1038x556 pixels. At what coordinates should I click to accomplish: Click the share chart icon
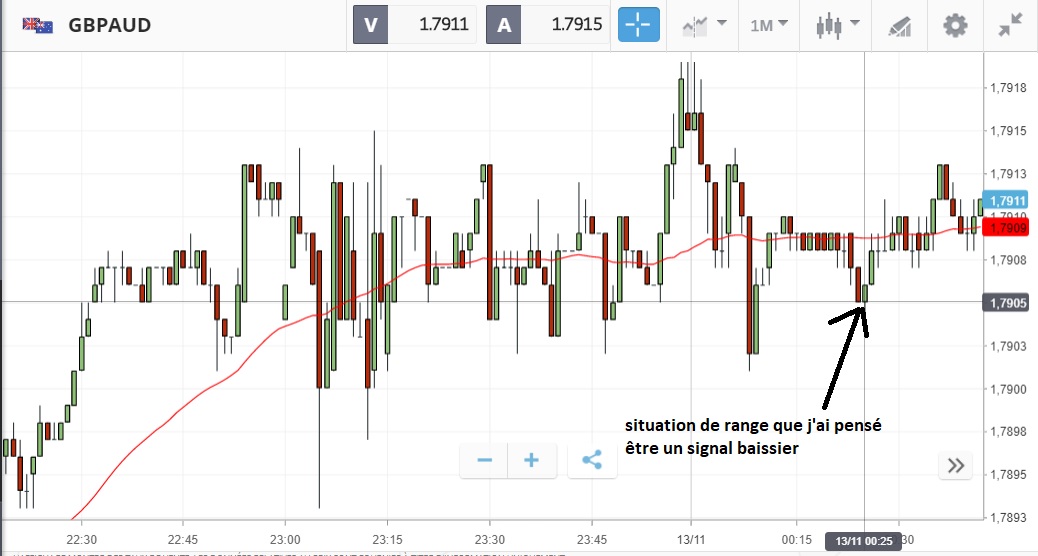(592, 460)
